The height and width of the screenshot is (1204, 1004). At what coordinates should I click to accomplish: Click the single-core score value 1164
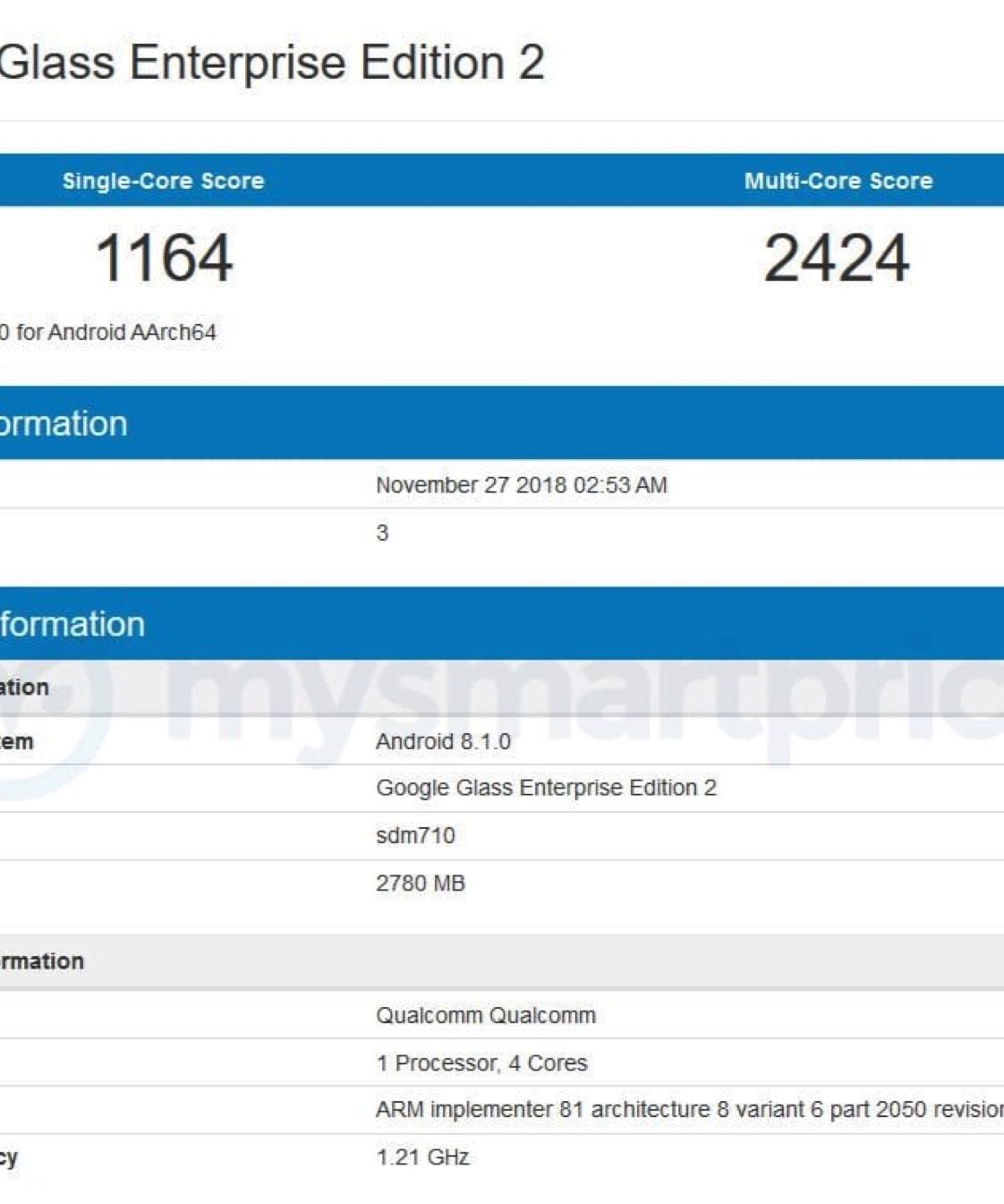pyautogui.click(x=164, y=259)
